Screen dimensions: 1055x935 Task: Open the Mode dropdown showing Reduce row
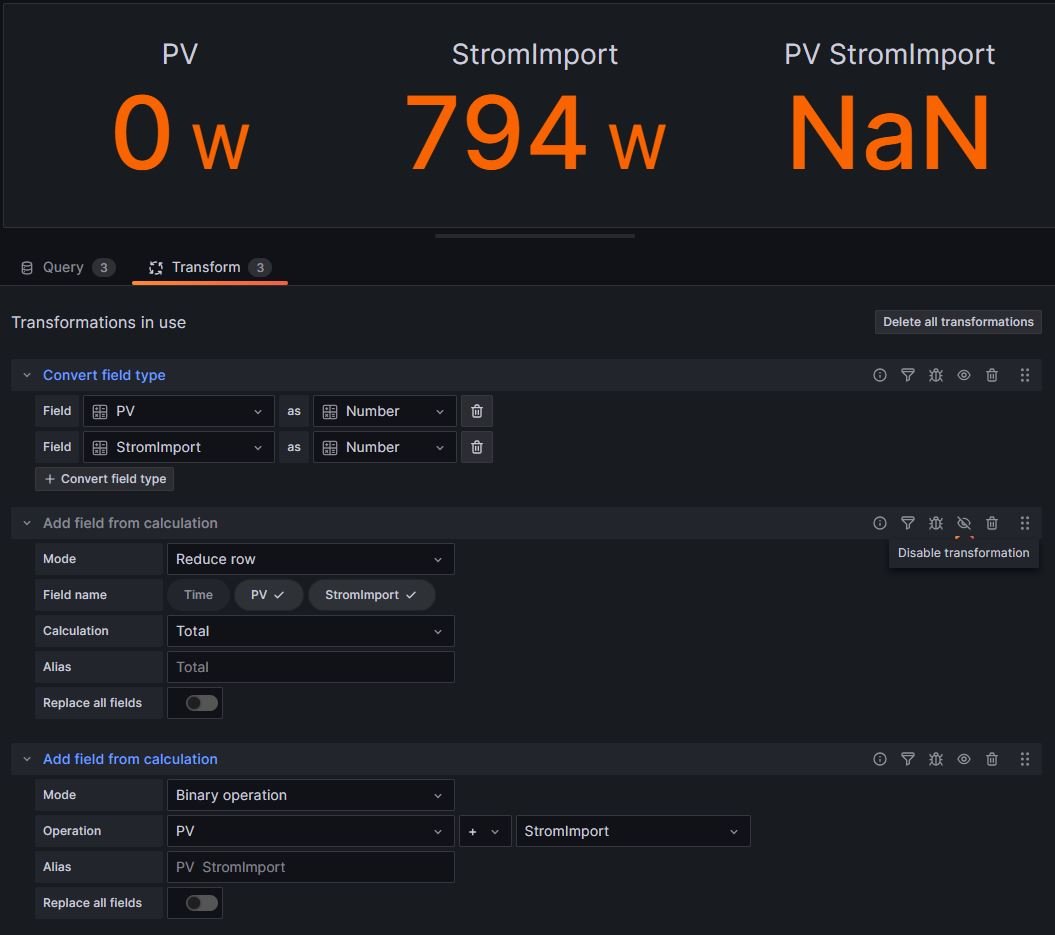[310, 559]
